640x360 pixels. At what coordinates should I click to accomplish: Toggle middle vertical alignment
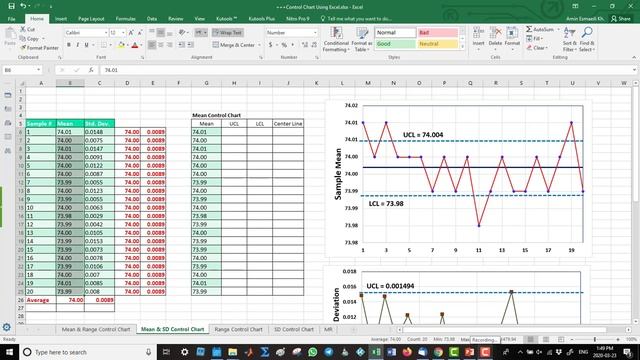(x=161, y=33)
